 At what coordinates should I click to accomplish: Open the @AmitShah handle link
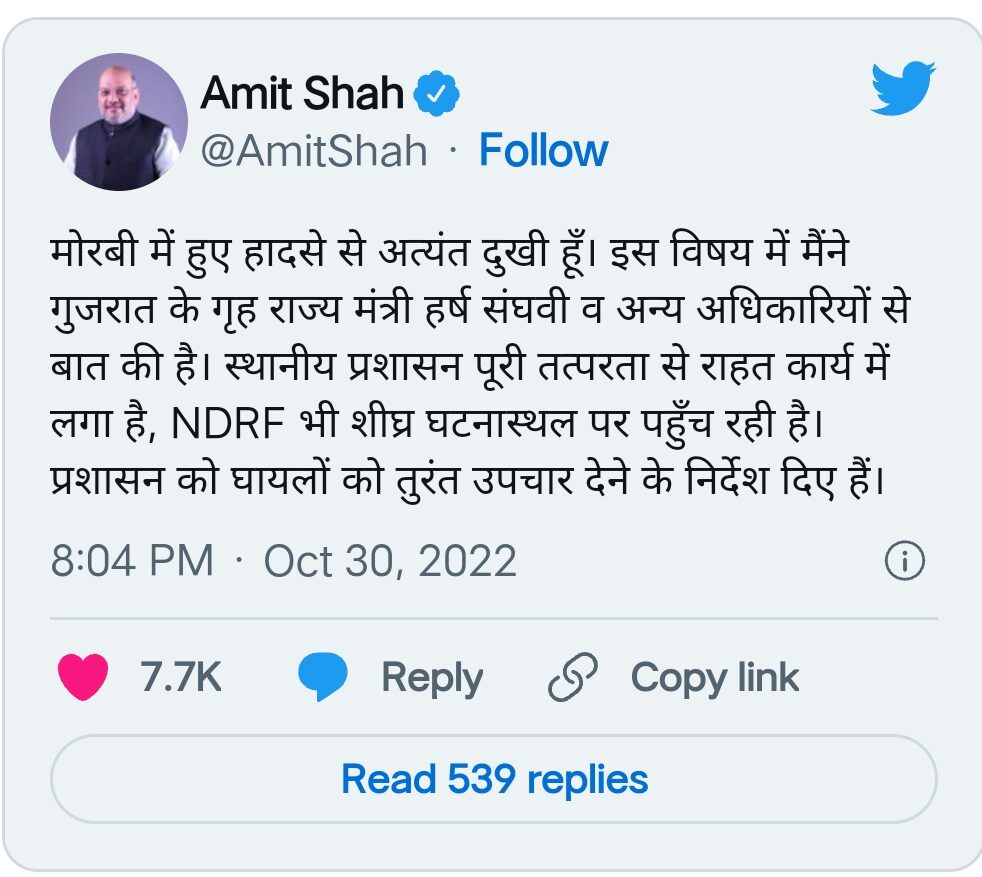[314, 151]
